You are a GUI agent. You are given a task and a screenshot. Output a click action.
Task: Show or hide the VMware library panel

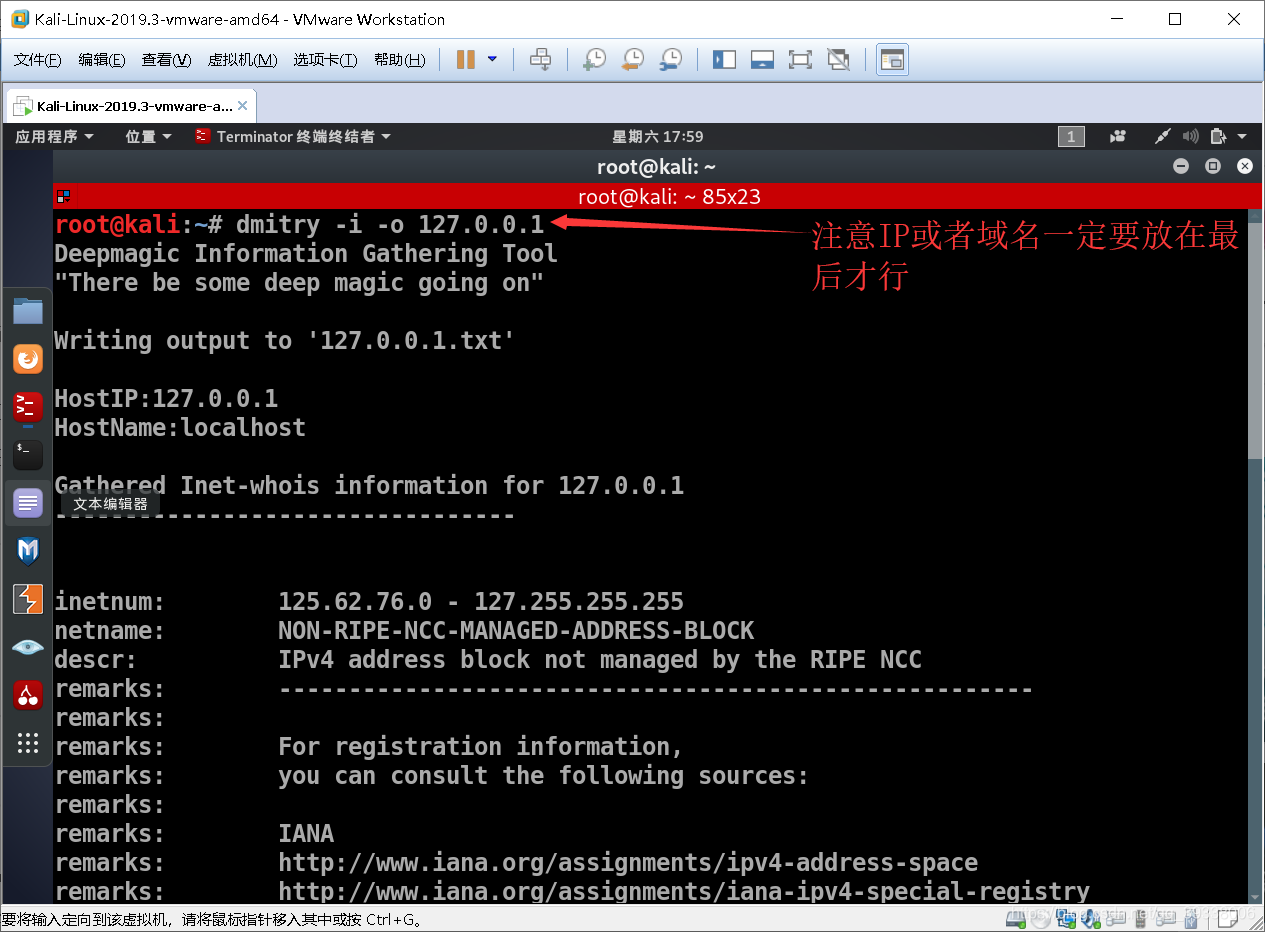coord(724,60)
